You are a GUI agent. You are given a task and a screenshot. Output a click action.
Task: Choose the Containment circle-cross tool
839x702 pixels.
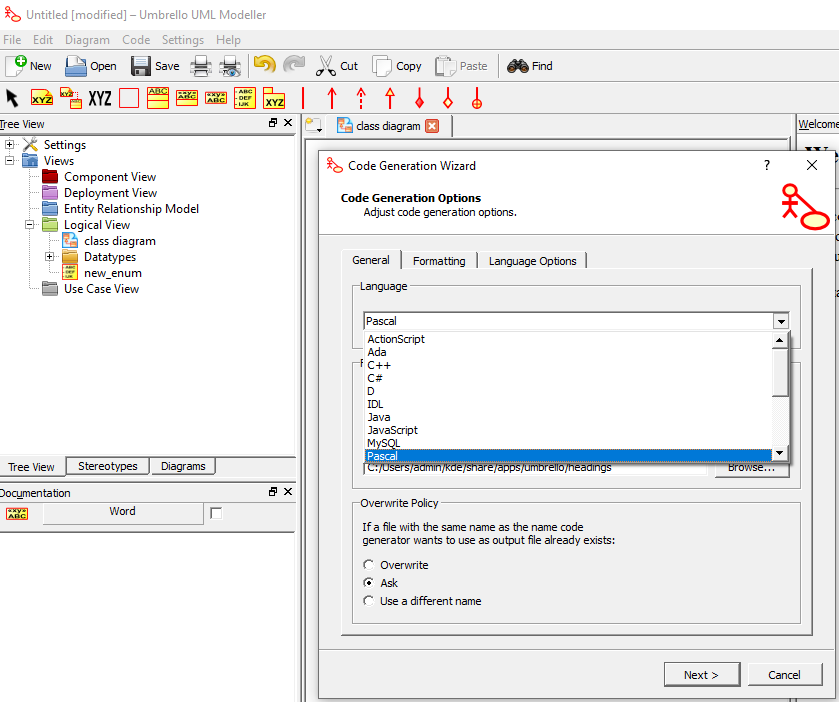pyautogui.click(x=477, y=98)
